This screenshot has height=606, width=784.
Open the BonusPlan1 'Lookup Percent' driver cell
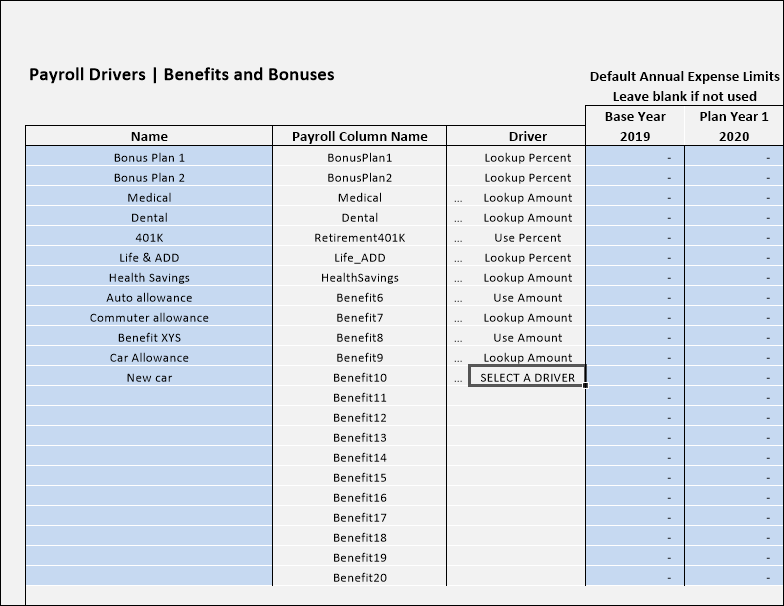[x=527, y=158]
